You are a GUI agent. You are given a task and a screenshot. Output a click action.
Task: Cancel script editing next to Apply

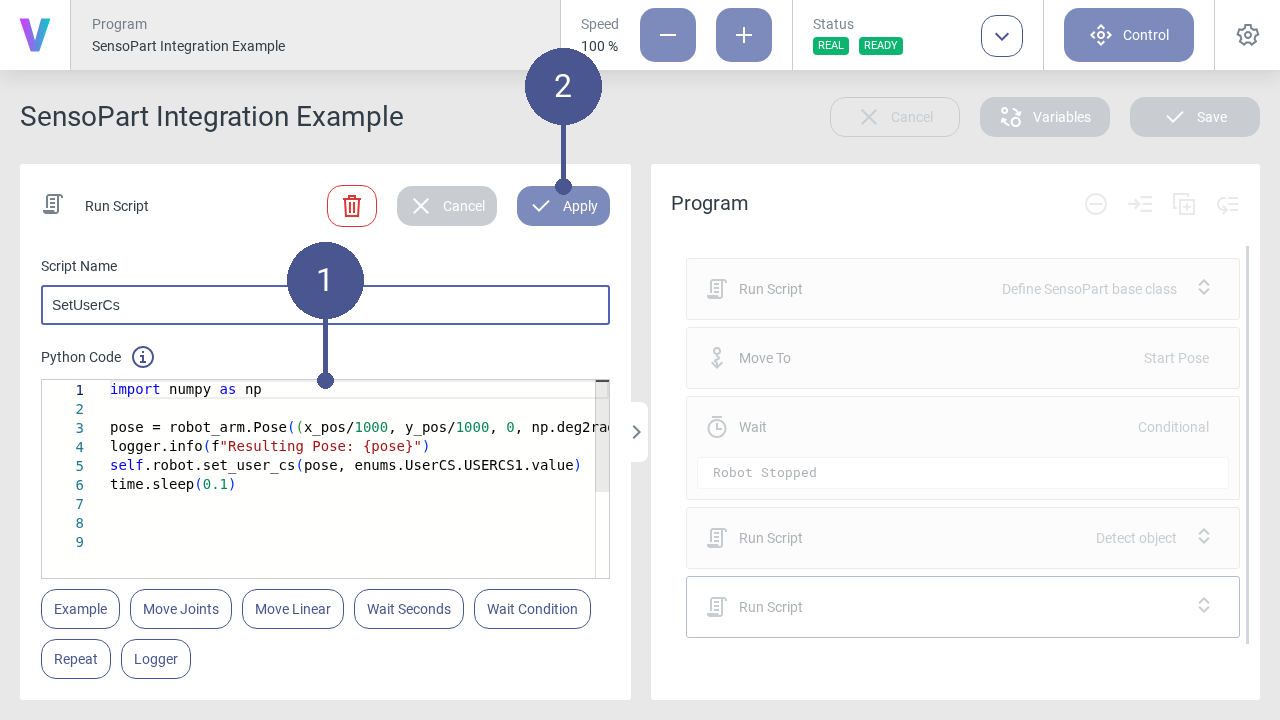coord(447,206)
